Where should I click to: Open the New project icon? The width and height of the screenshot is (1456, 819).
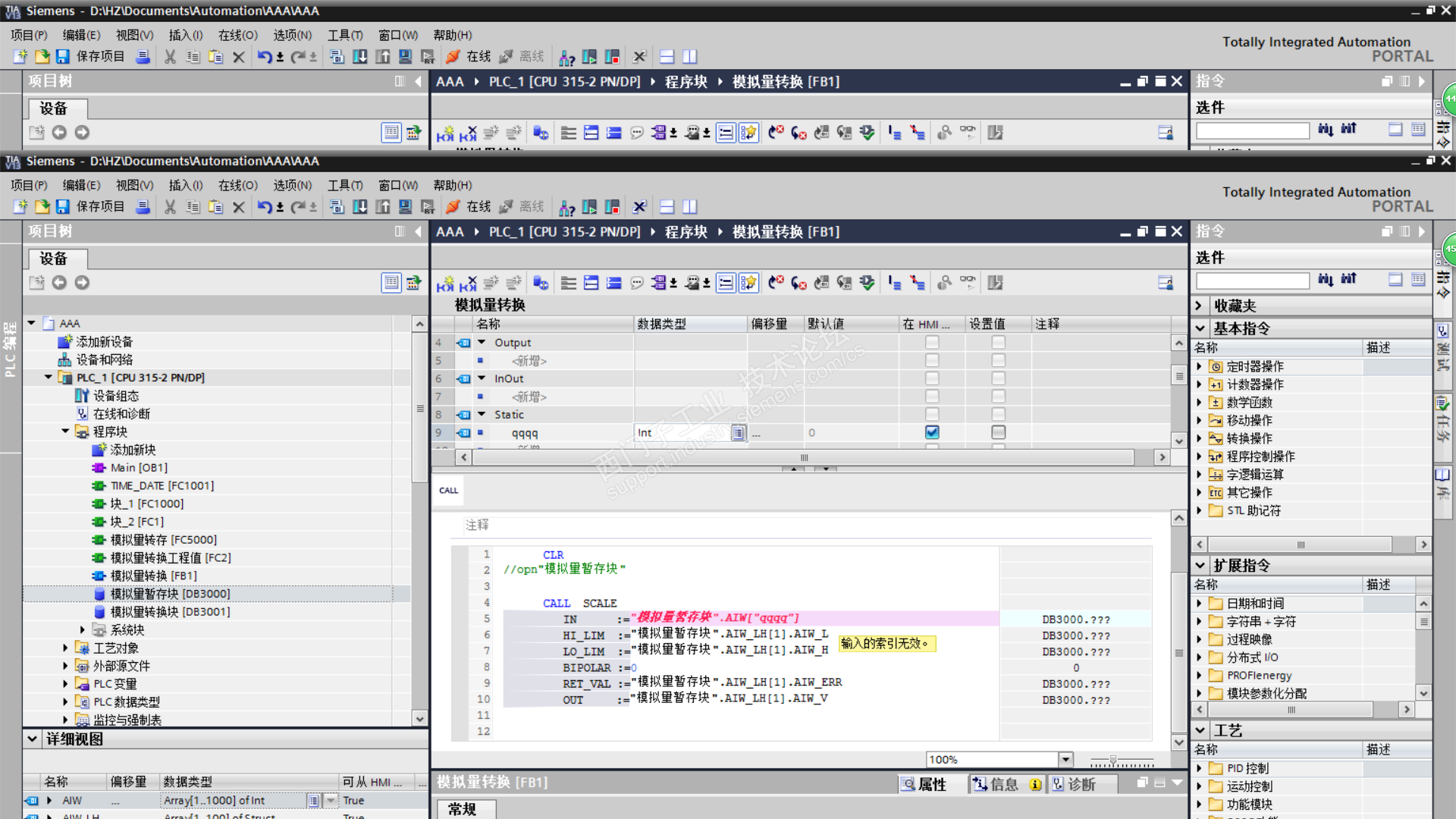(20, 206)
